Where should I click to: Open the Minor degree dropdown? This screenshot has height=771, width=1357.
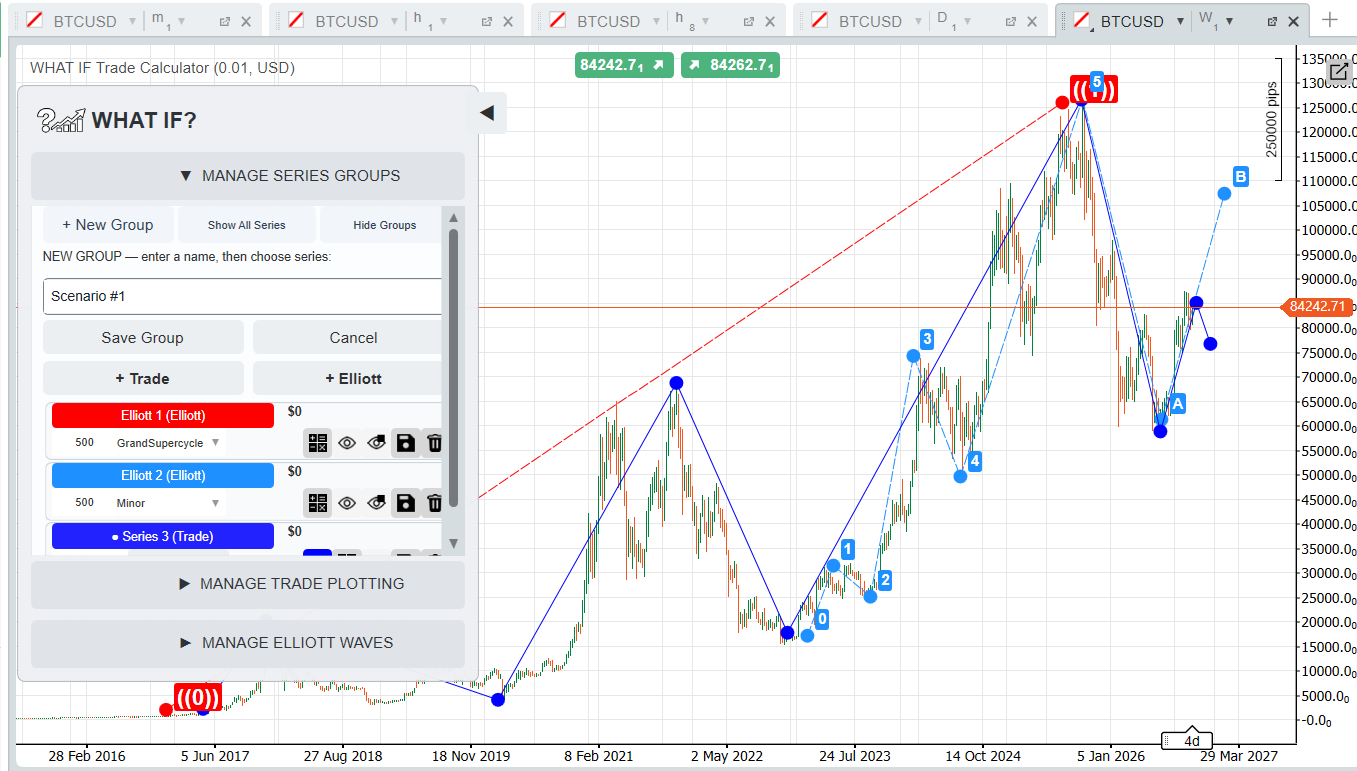(x=168, y=503)
